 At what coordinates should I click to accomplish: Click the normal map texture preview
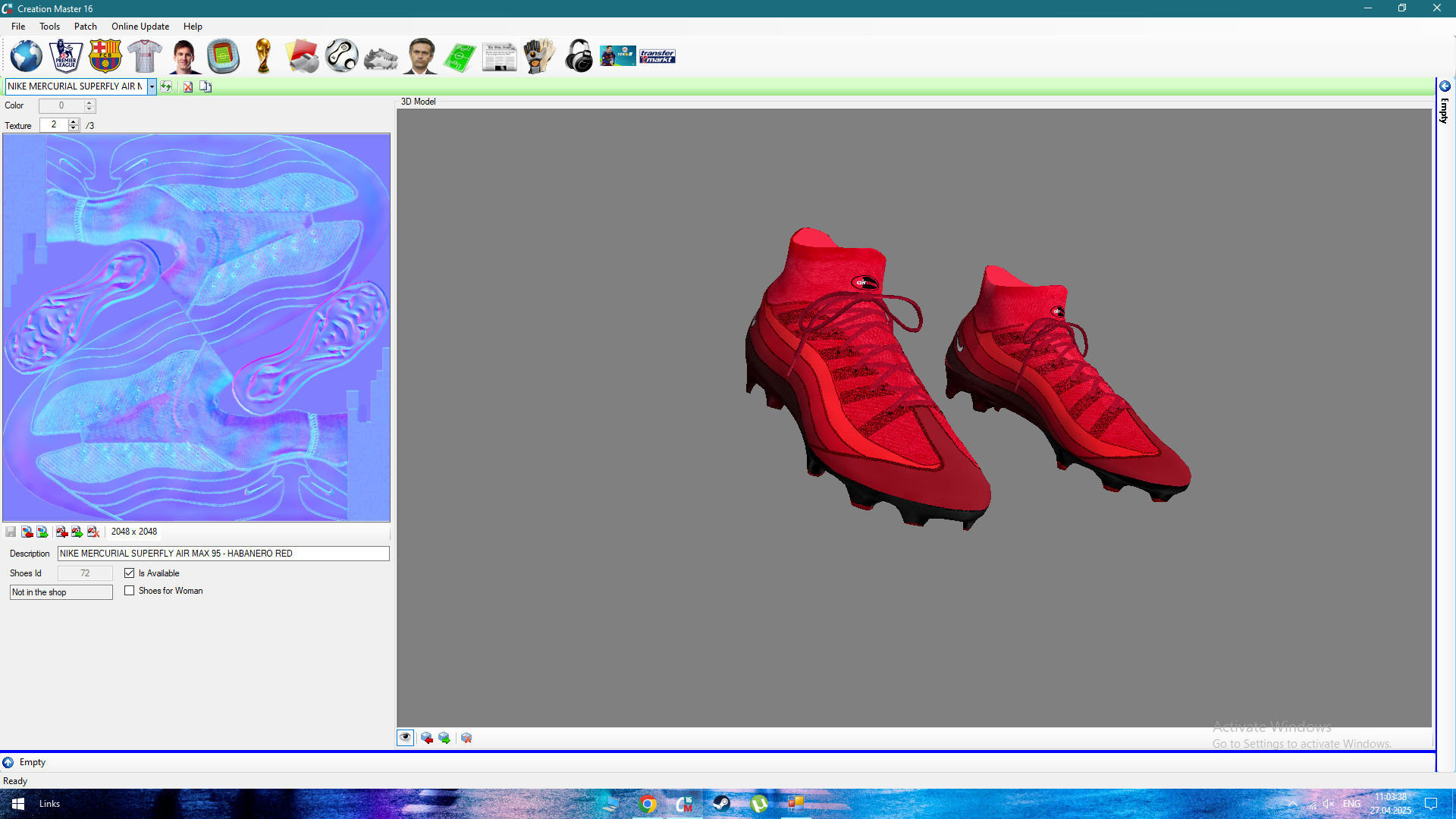[196, 328]
